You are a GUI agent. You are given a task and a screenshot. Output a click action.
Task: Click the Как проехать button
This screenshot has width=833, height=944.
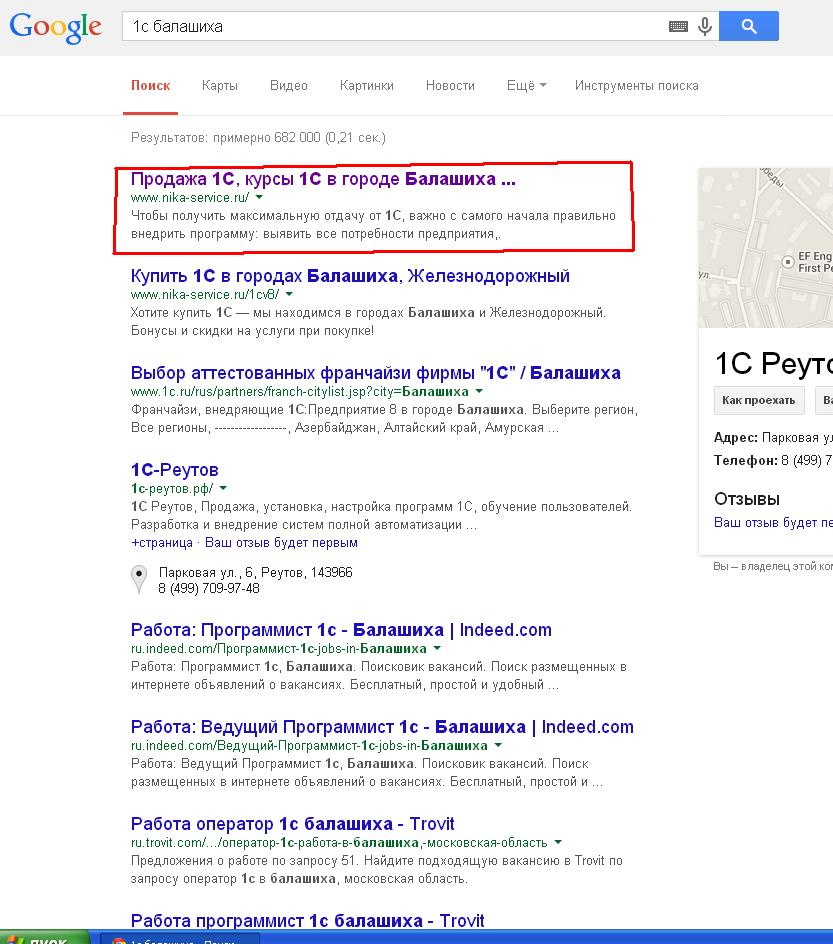(759, 400)
